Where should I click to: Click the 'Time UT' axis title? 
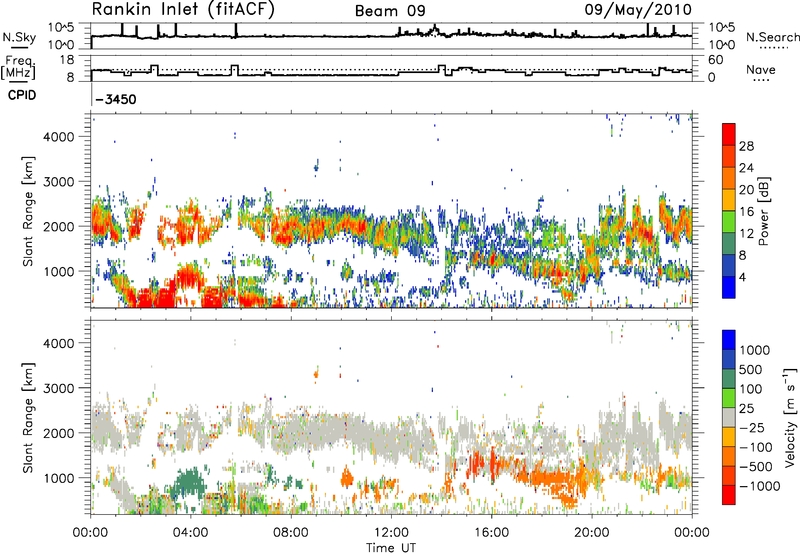tap(391, 548)
